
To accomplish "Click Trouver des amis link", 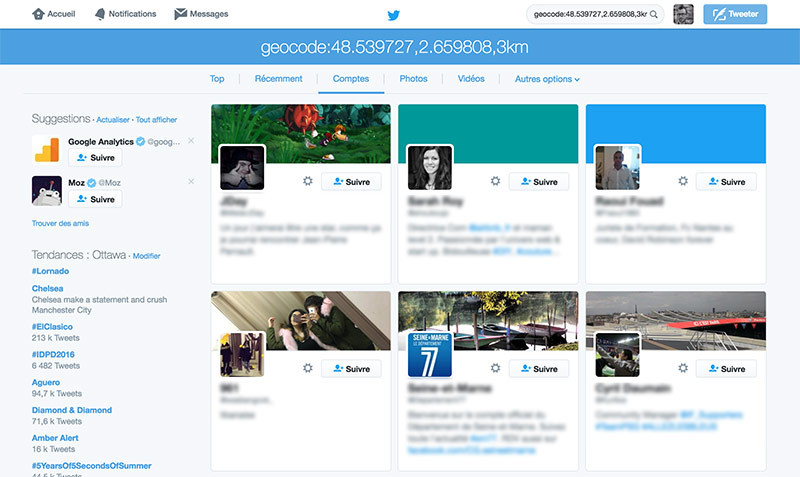I will pyautogui.click(x=60, y=223).
